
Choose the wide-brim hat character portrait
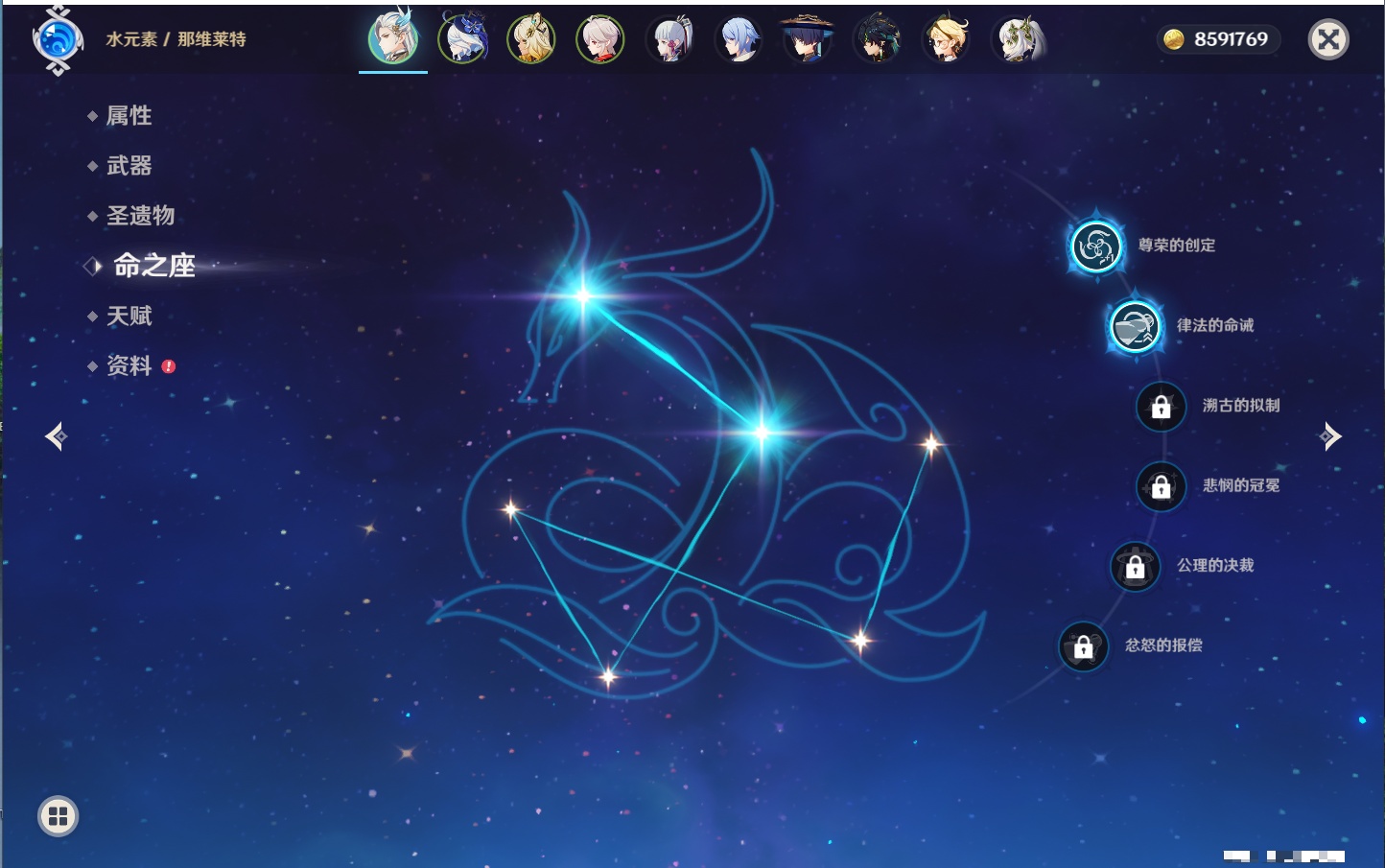click(x=808, y=39)
